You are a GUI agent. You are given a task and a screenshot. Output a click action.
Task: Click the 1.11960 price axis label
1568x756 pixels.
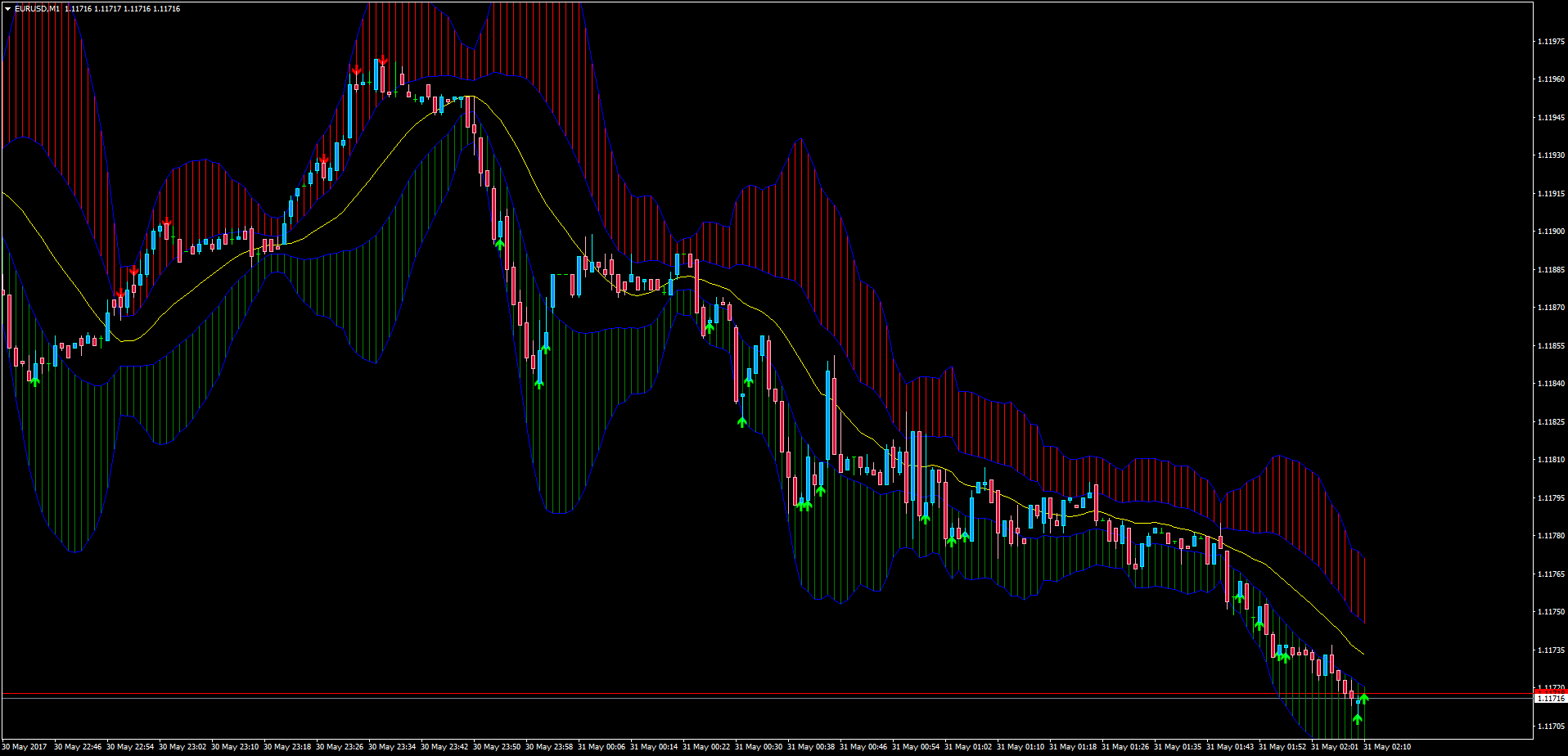point(1552,79)
